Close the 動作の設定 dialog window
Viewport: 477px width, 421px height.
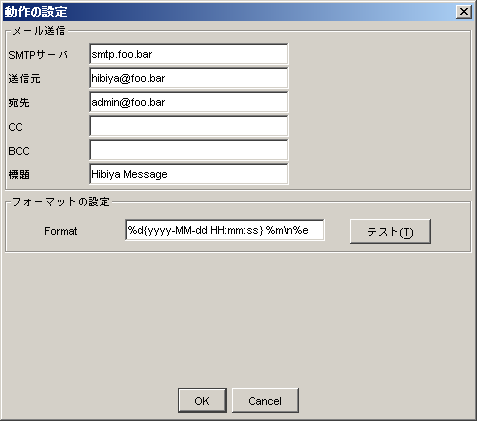click(x=464, y=12)
